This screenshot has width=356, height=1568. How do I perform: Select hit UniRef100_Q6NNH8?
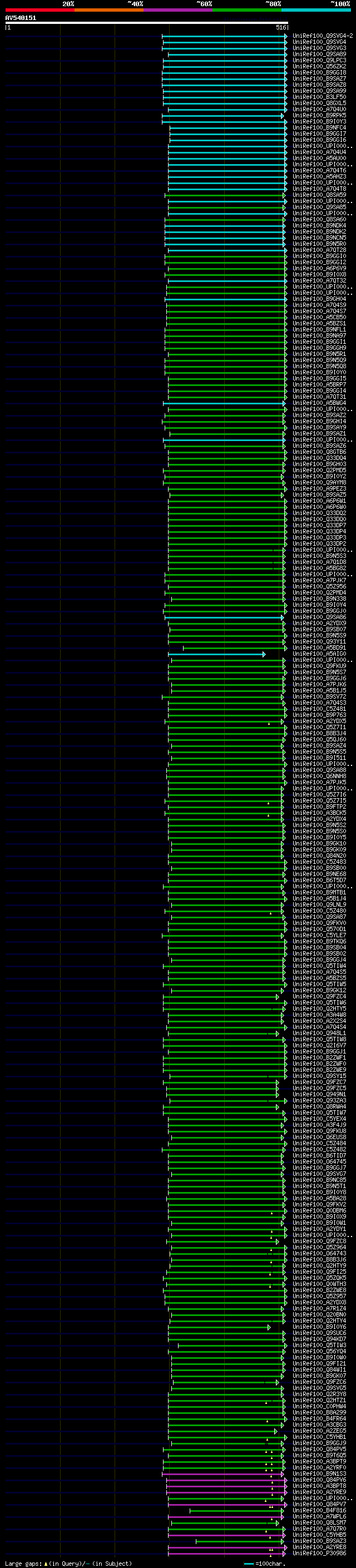pos(319,776)
